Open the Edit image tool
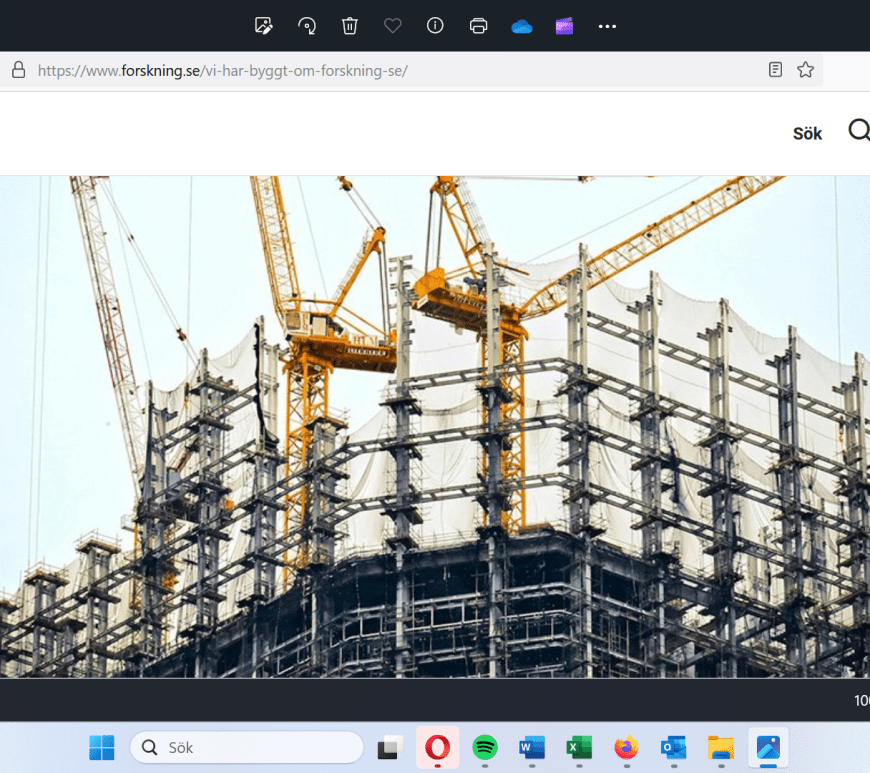Image resolution: width=870 pixels, height=773 pixels. click(264, 26)
